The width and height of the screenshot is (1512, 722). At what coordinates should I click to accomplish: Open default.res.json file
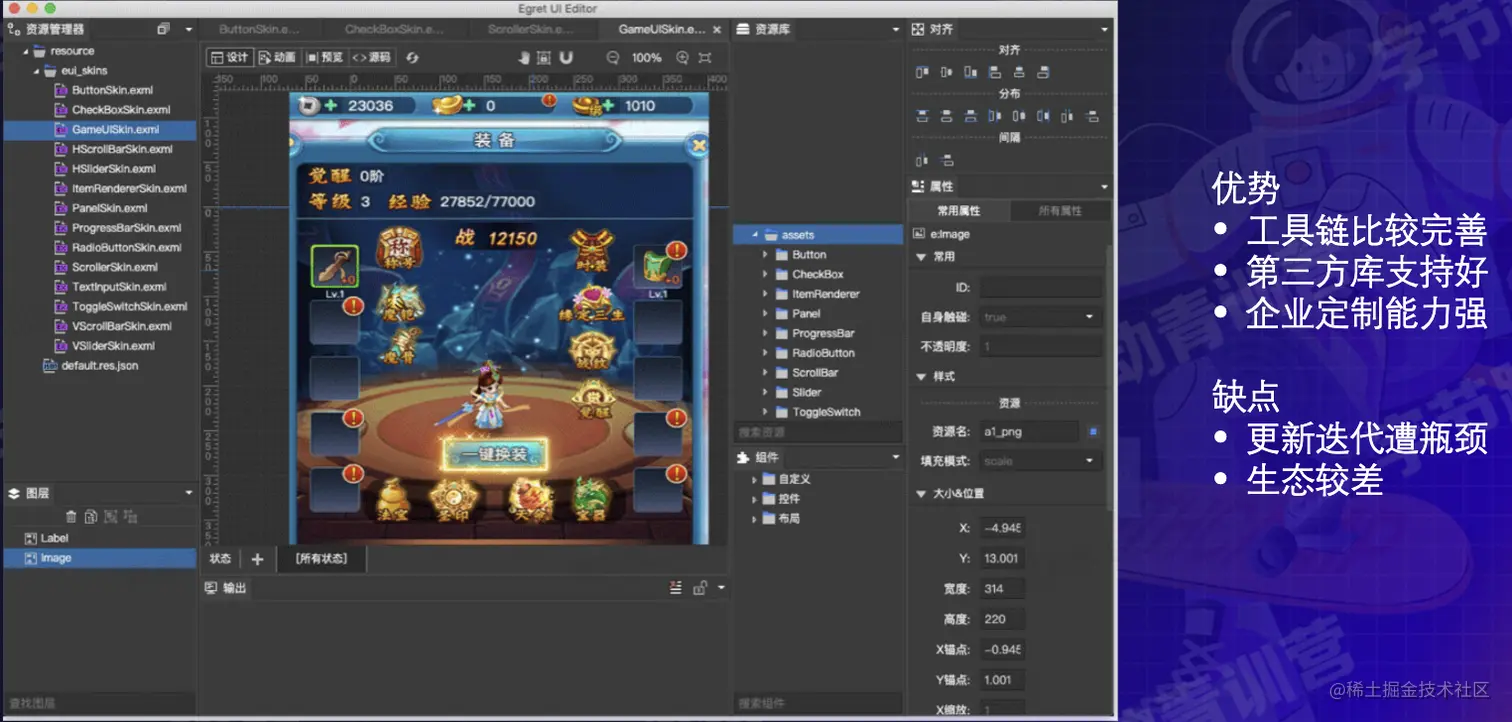(x=99, y=366)
